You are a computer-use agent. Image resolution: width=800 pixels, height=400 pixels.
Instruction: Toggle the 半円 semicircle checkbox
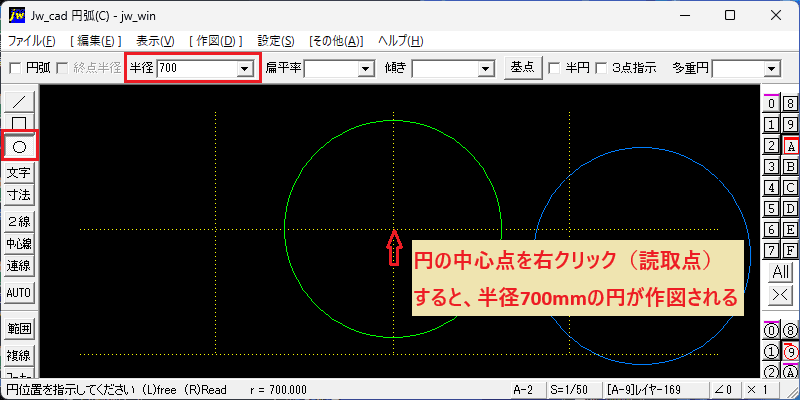(x=553, y=68)
